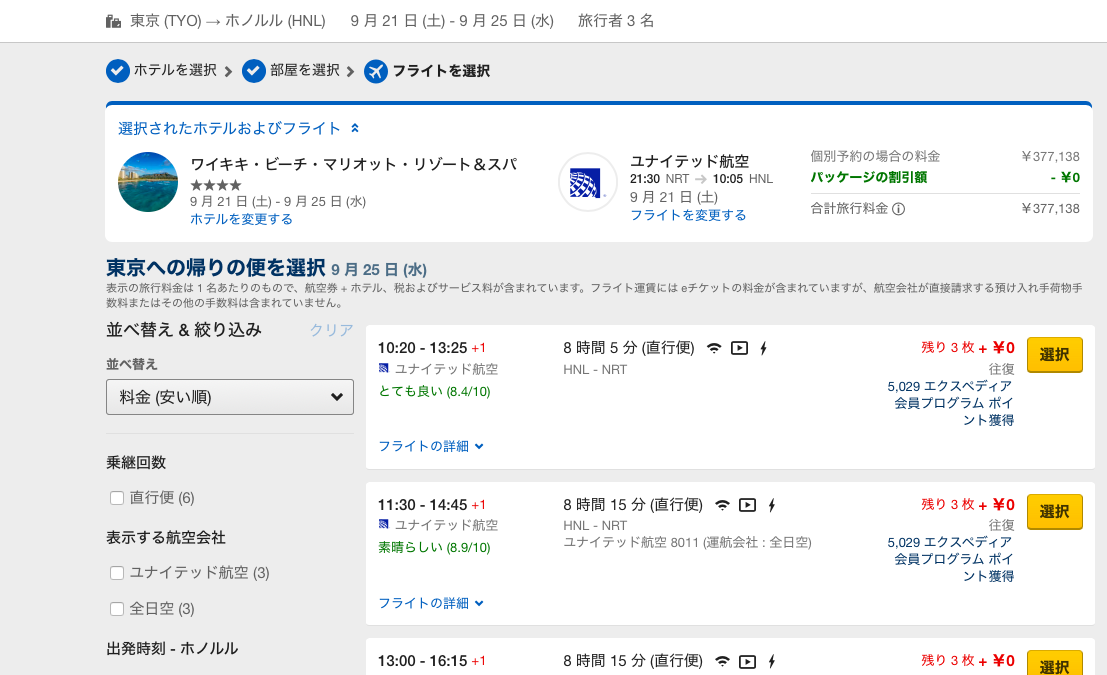
Task: Click the Wi-Fi icon on the 13:00 flight
Action: coord(722,662)
